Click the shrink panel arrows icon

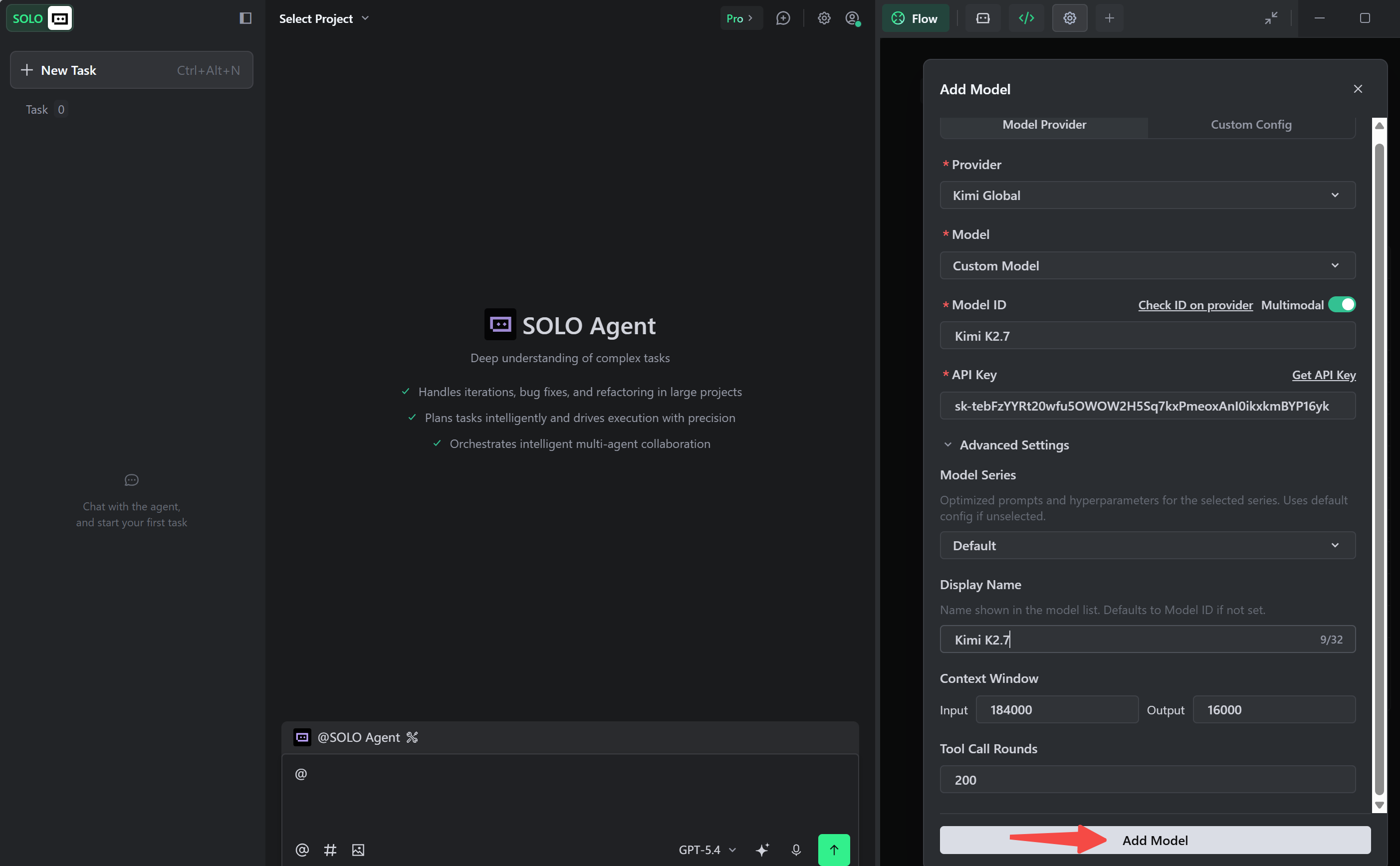1271,18
